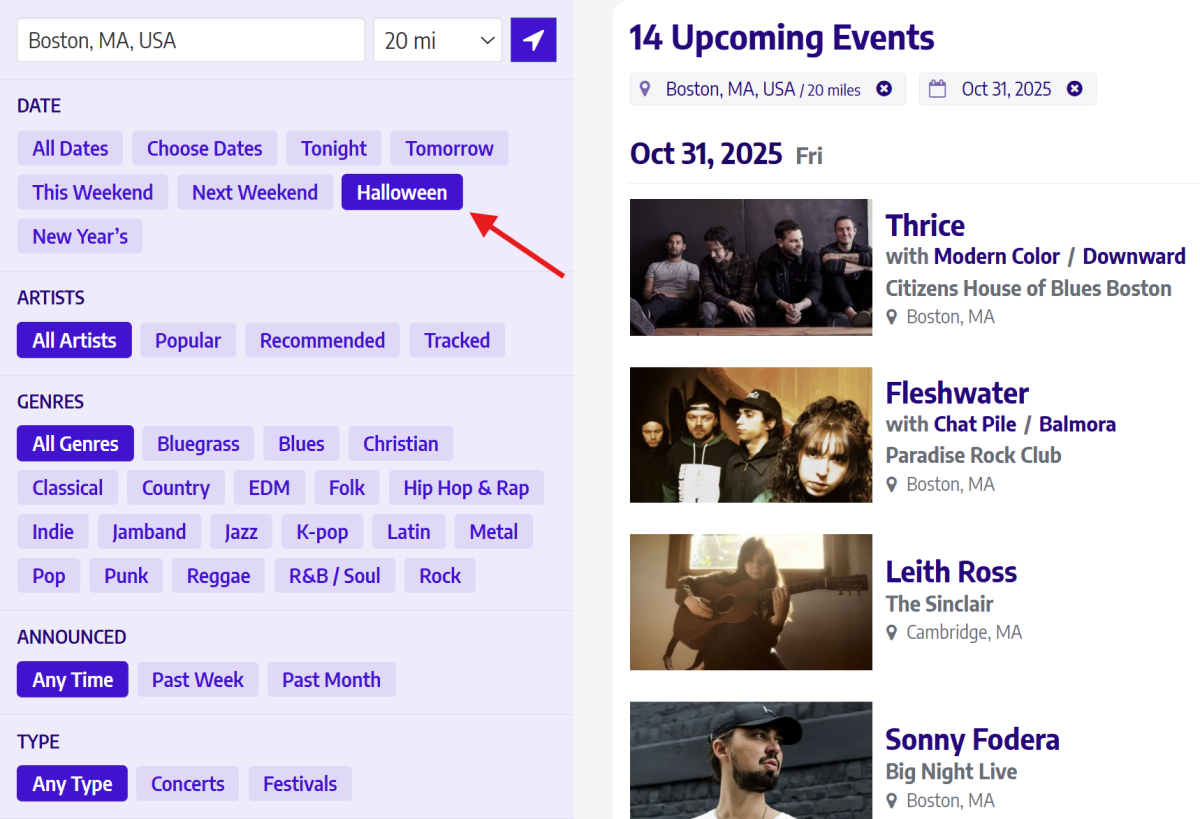Screen dimensions: 1200x819
Task: Click the Boston, MA, USA location field
Action: pos(191,40)
